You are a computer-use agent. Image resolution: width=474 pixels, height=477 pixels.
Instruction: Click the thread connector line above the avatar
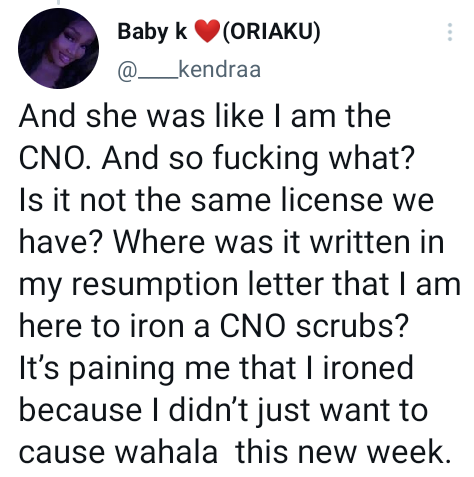[59, 3]
